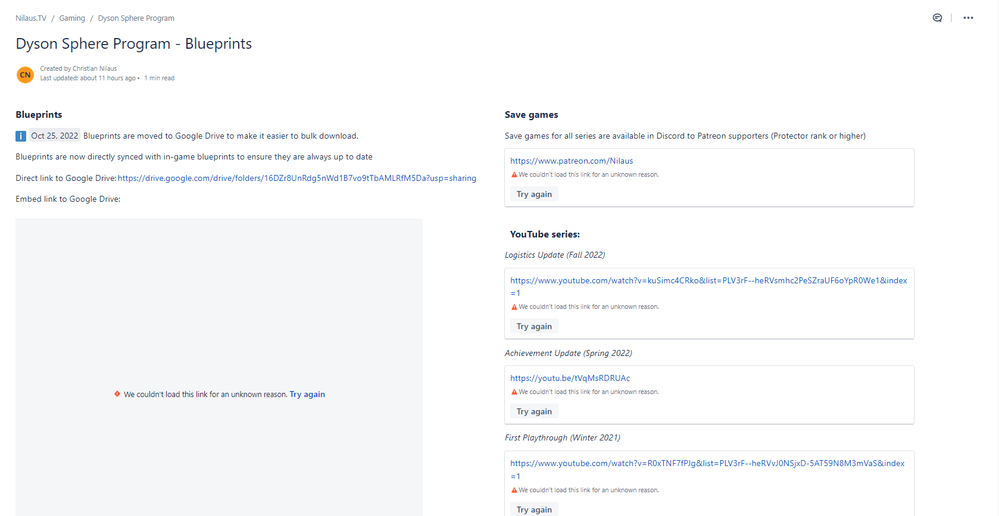Click the blue info icon before Oct 25

coord(21,136)
